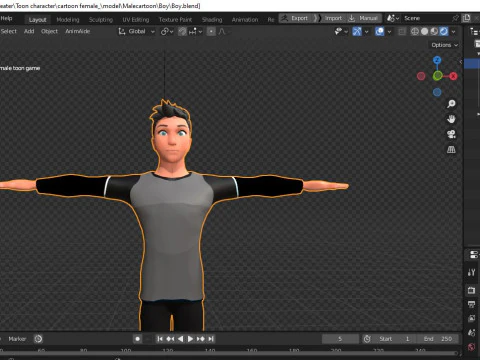The height and width of the screenshot is (360, 480).
Task: Click the current frame field showing 5
Action: click(x=340, y=339)
